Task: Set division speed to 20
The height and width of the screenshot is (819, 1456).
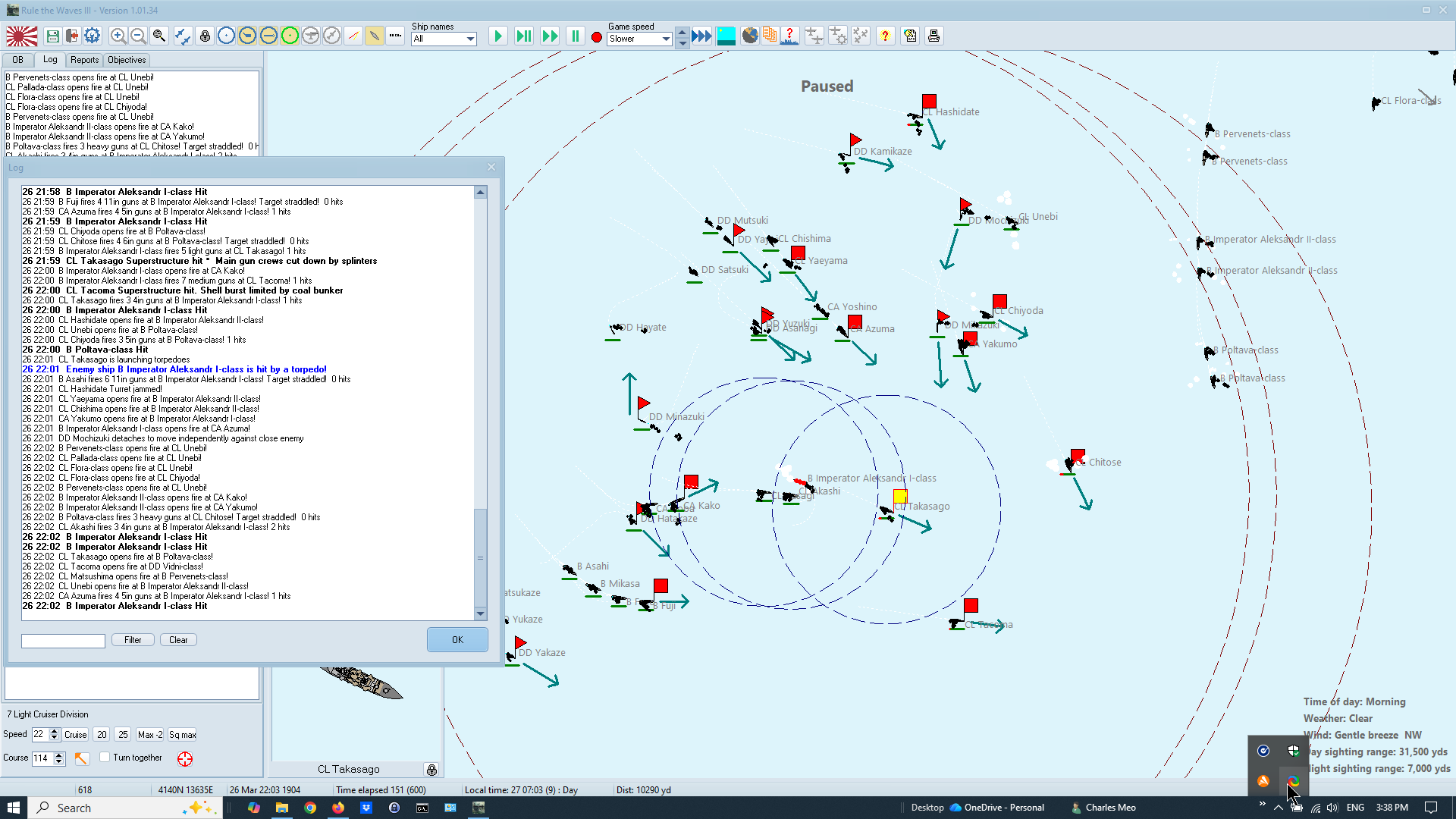Action: tap(102, 735)
